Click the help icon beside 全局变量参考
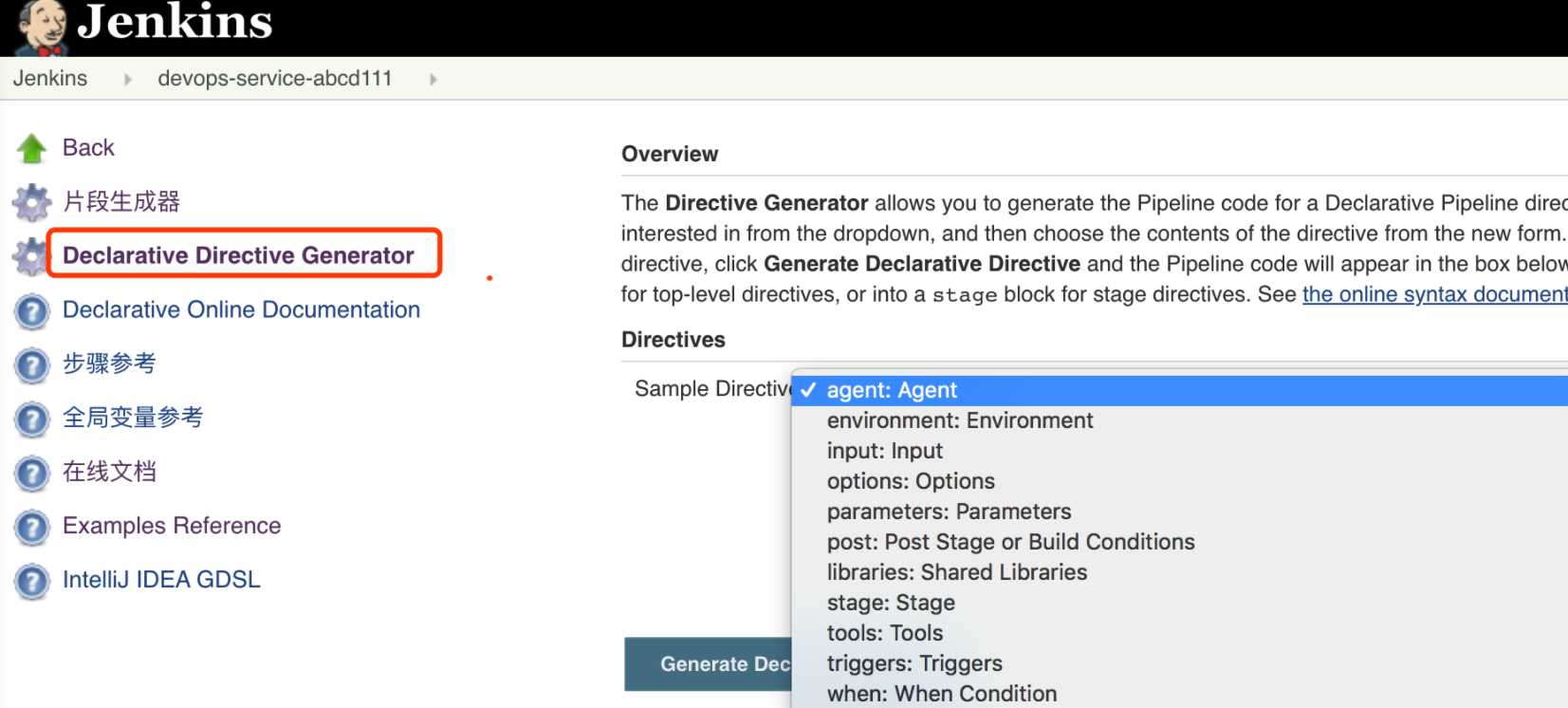Image resolution: width=1568 pixels, height=708 pixels. pos(32,419)
